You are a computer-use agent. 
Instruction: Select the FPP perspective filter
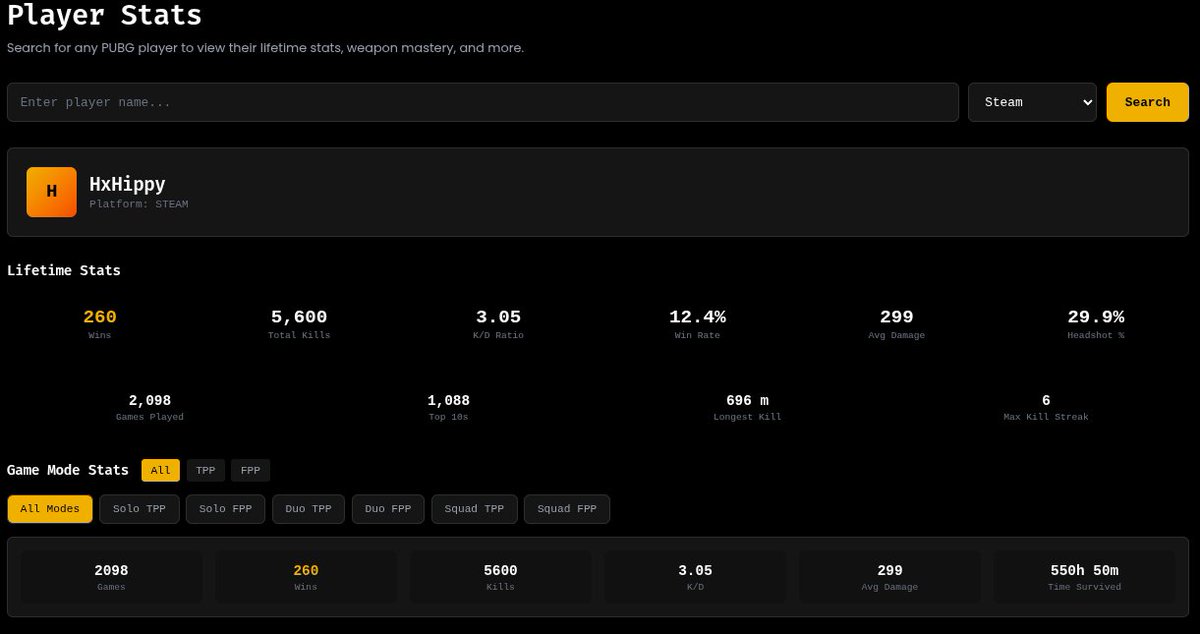pos(250,470)
